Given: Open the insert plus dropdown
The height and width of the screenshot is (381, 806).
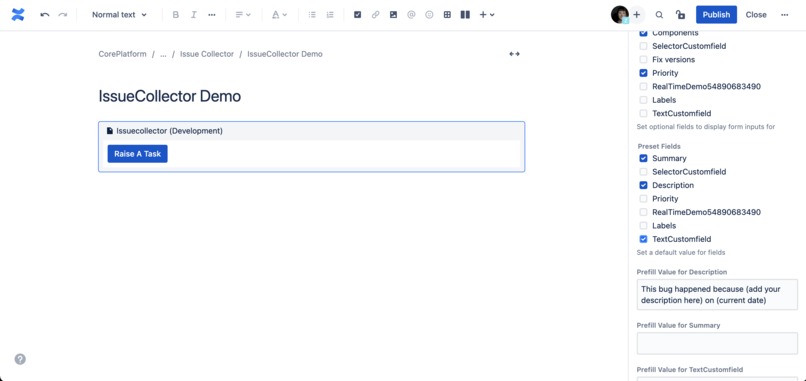Looking at the screenshot, I should pyautogui.click(x=487, y=15).
